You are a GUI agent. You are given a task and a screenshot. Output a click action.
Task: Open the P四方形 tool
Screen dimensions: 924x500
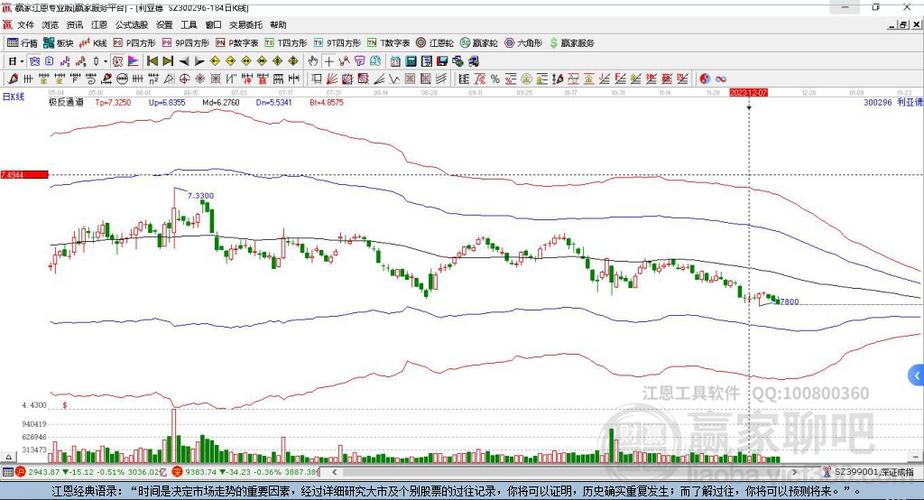[134, 43]
